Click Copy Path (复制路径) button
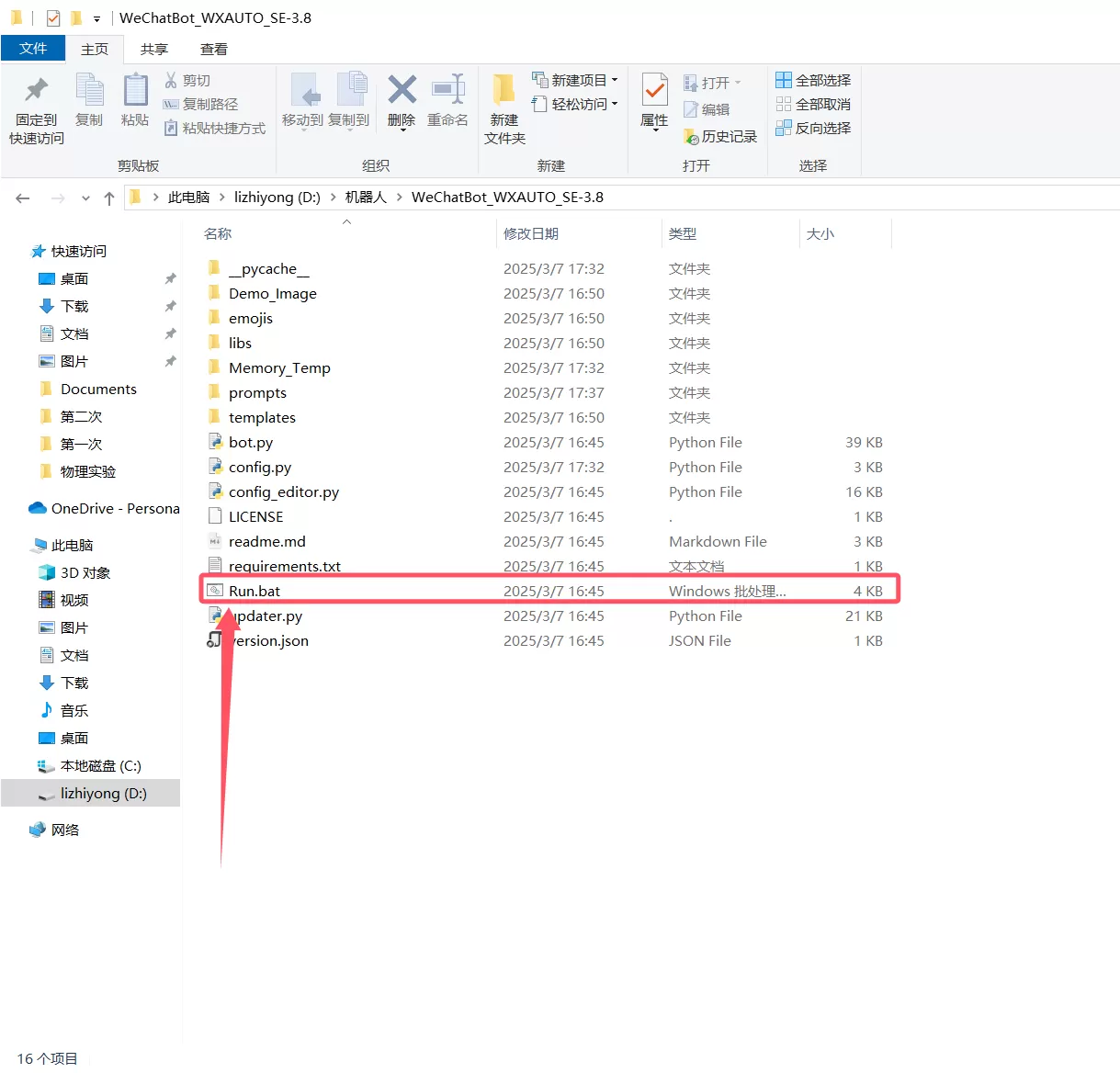The width and height of the screenshot is (1120, 1073). click(200, 104)
